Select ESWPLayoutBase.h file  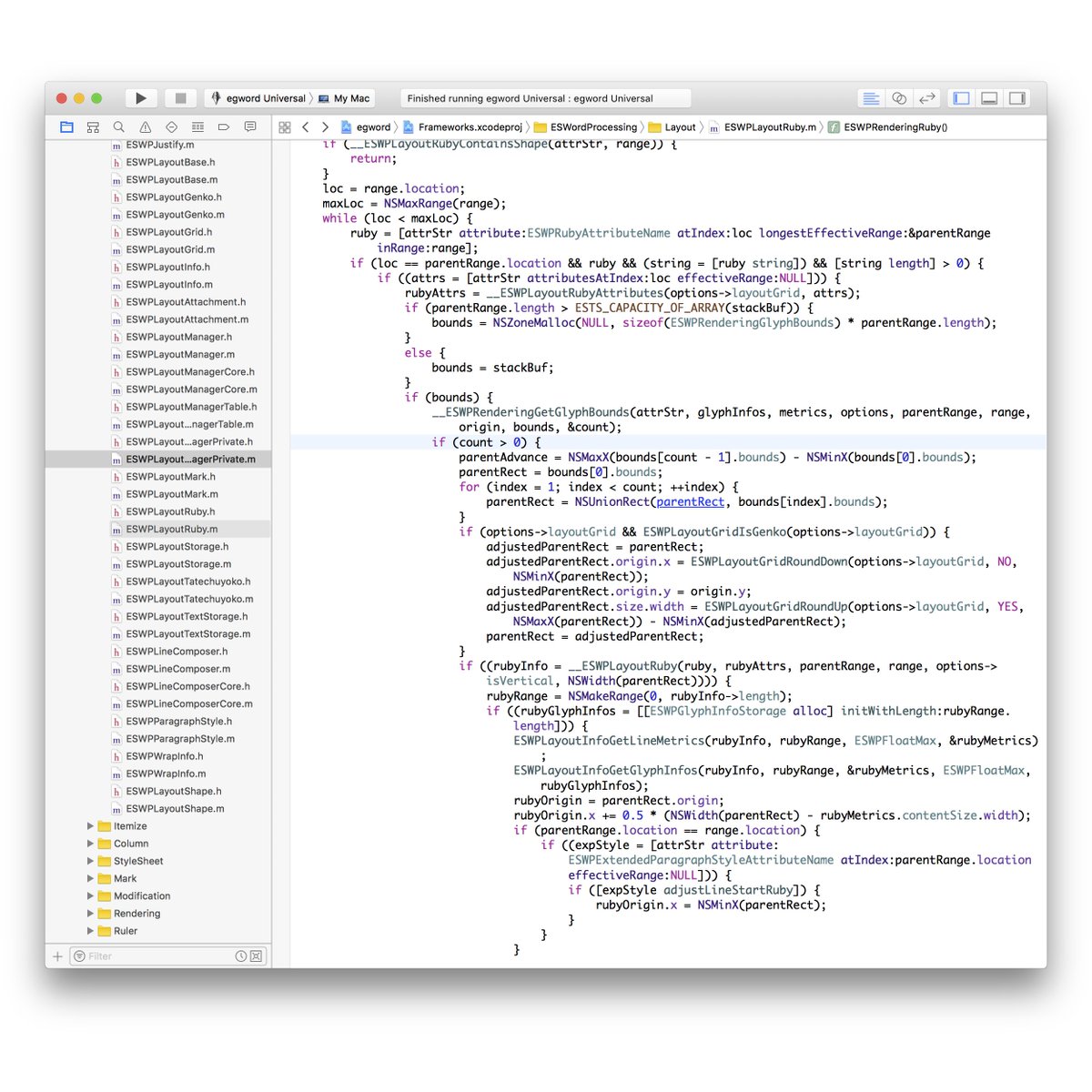pyautogui.click(x=158, y=162)
